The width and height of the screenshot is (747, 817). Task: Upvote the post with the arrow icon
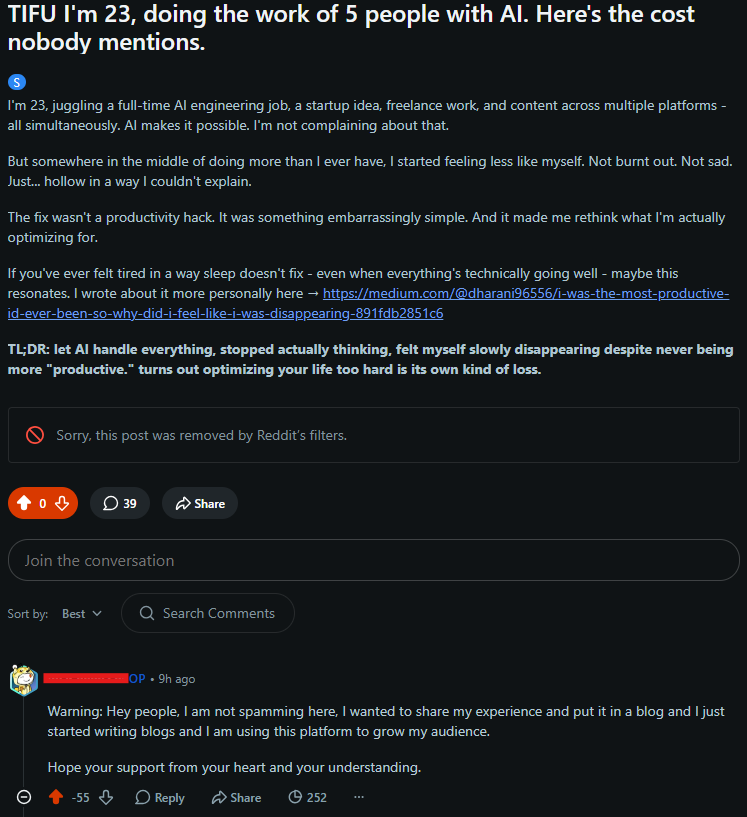[x=24, y=503]
